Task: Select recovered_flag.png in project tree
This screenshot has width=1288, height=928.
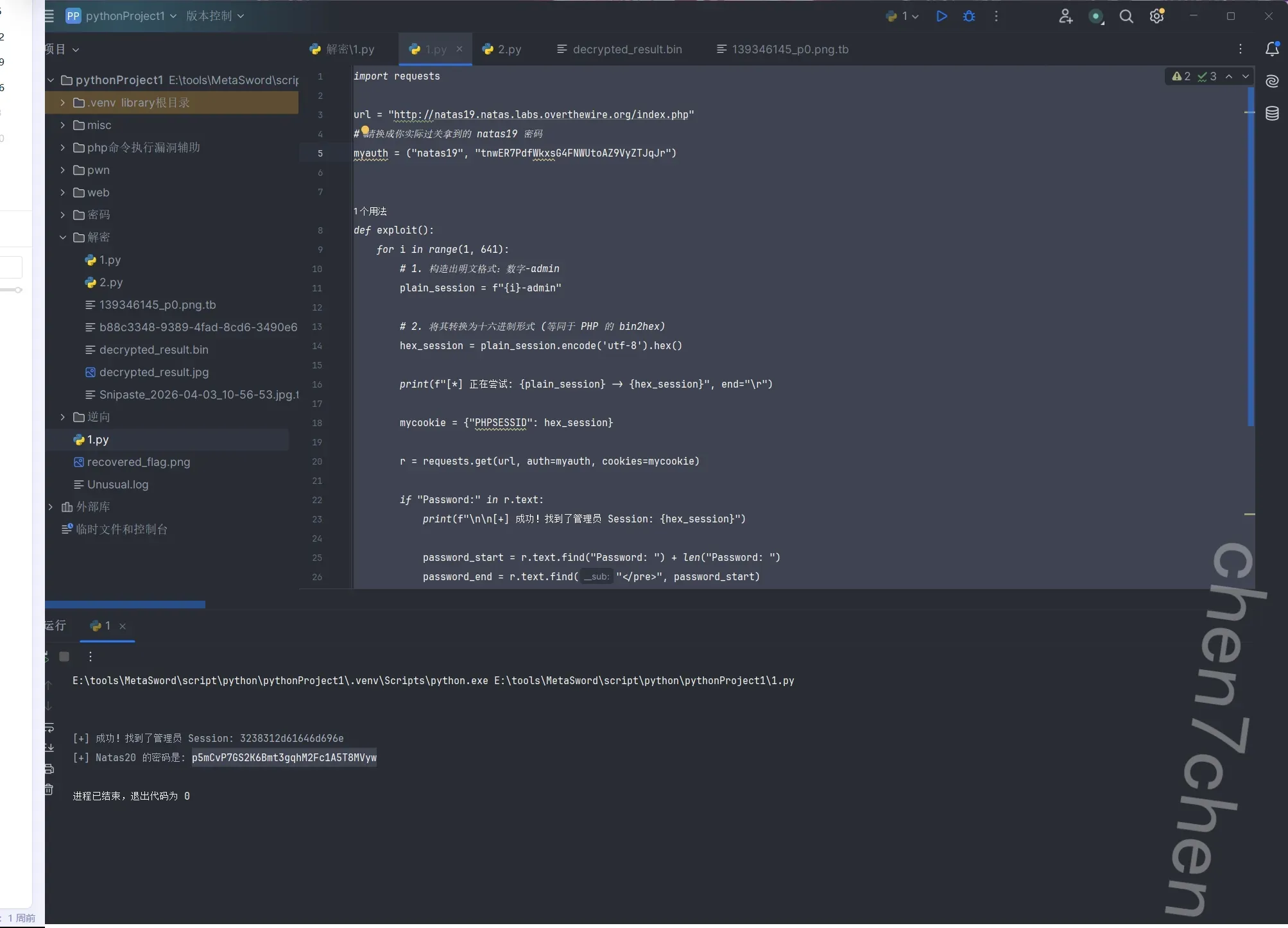Action: pyautogui.click(x=132, y=462)
